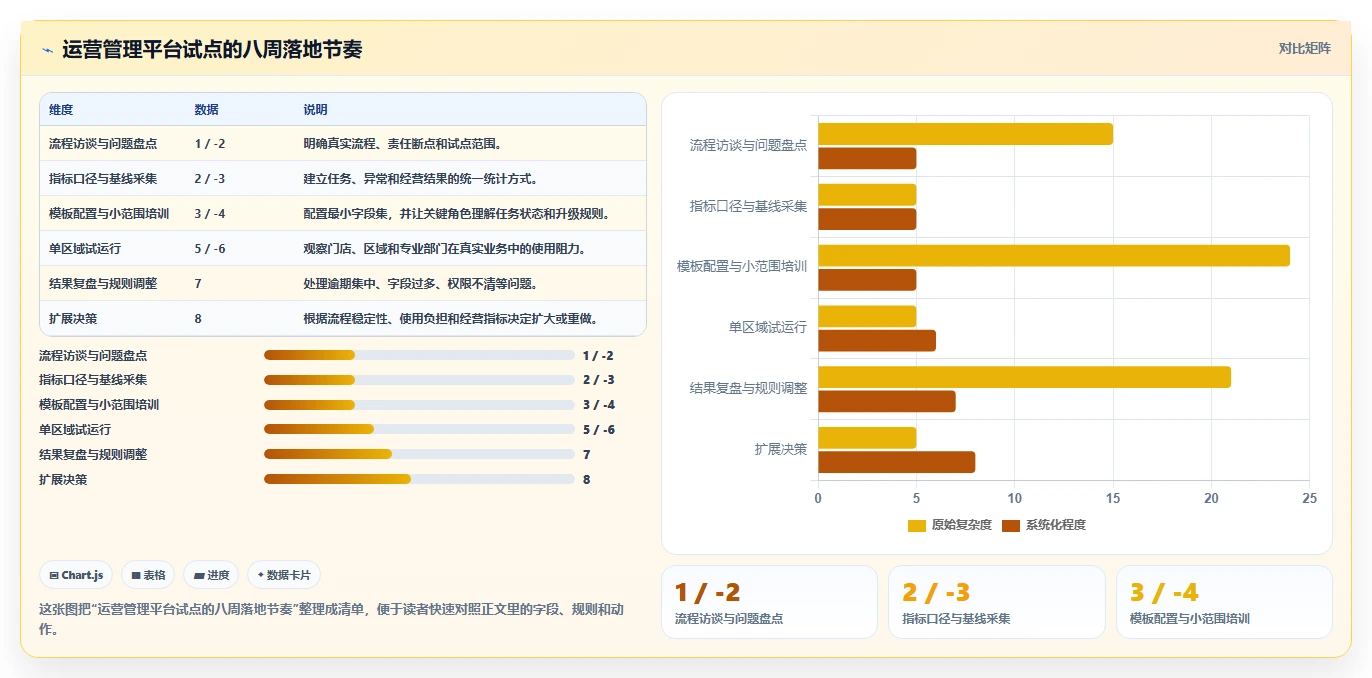Click 系统化程度 chart bar for 单区域试运行
Image resolution: width=1372 pixels, height=678 pixels.
pyautogui.click(x=877, y=341)
